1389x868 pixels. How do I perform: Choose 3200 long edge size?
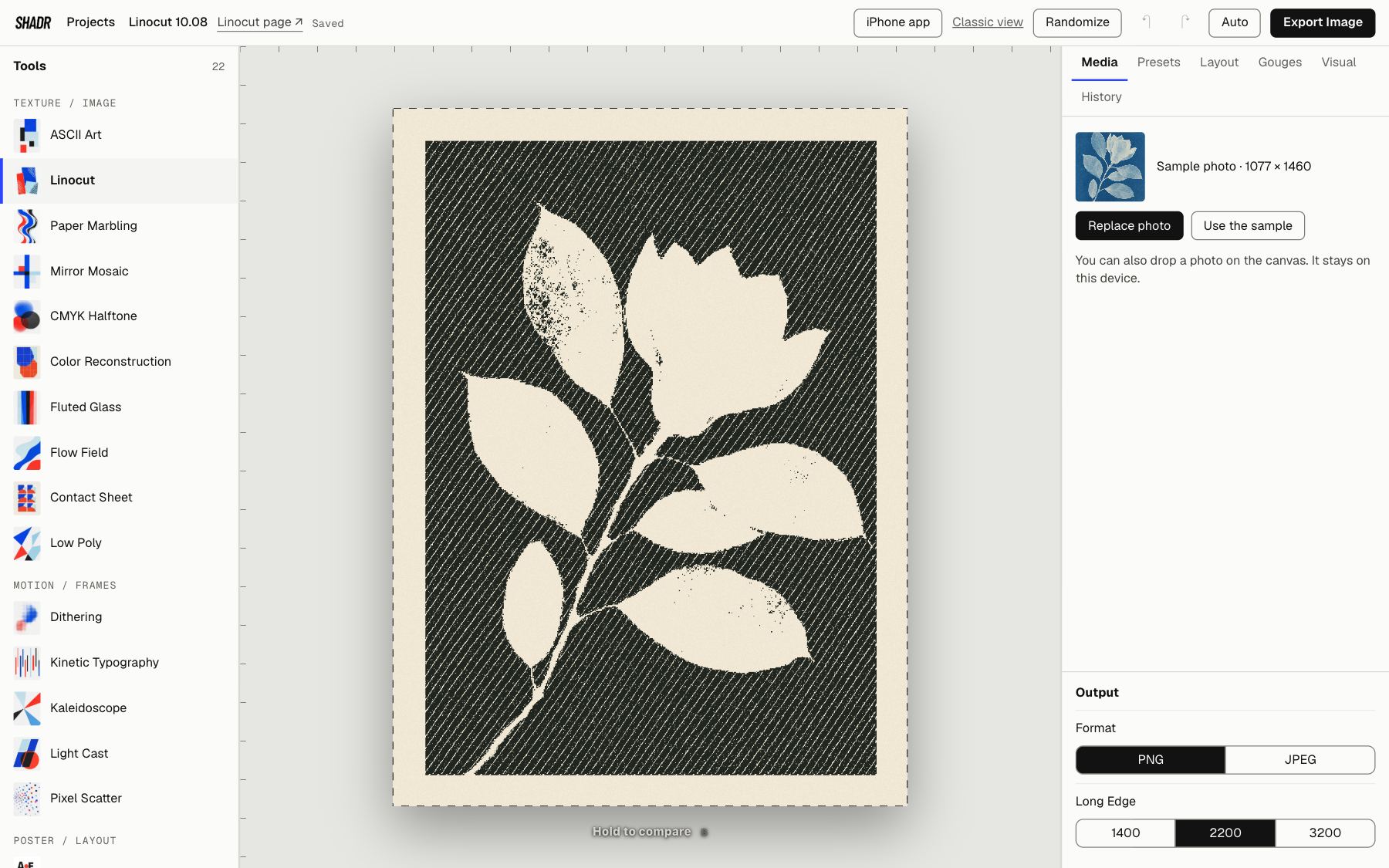[1325, 833]
